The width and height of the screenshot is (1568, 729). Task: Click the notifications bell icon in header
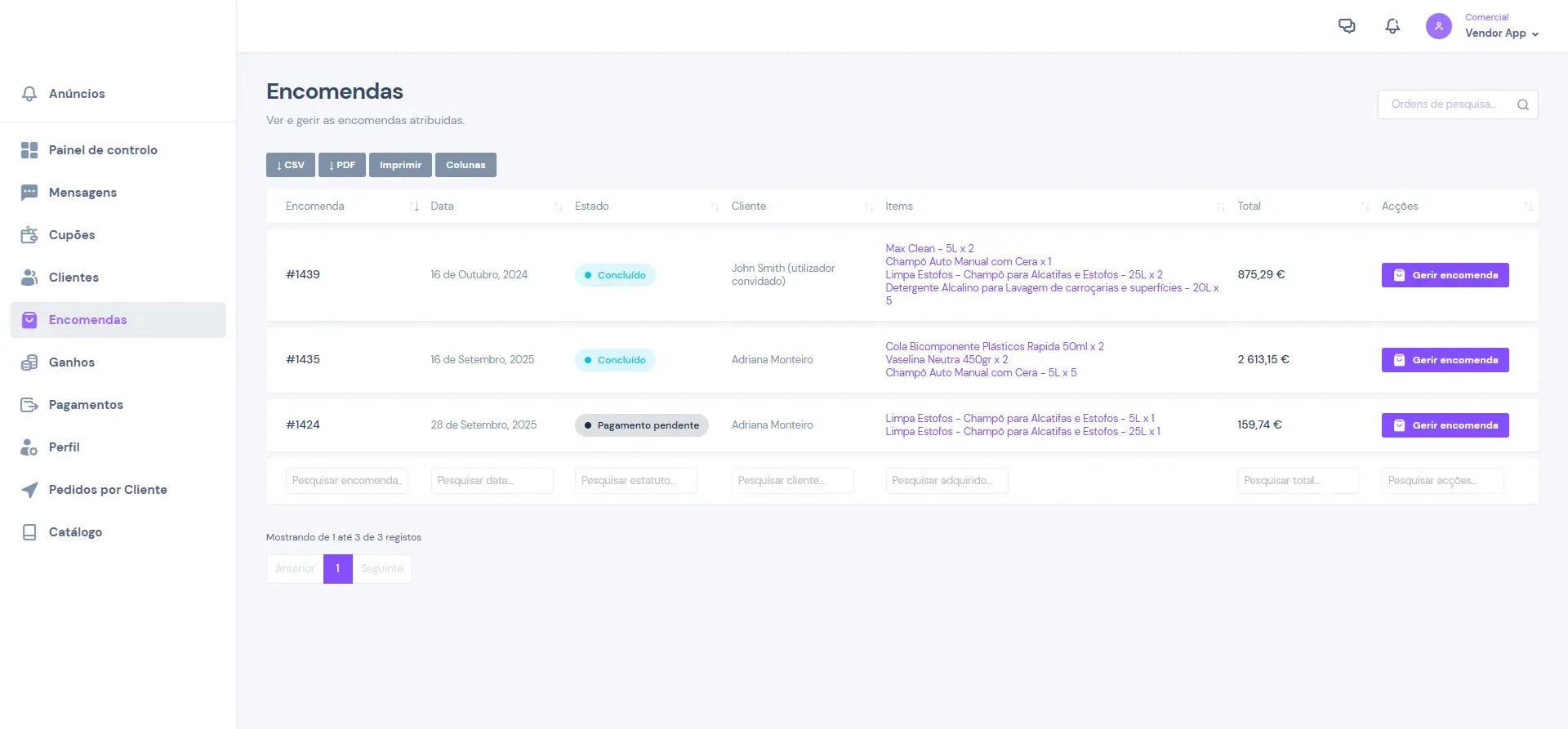tap(1392, 26)
